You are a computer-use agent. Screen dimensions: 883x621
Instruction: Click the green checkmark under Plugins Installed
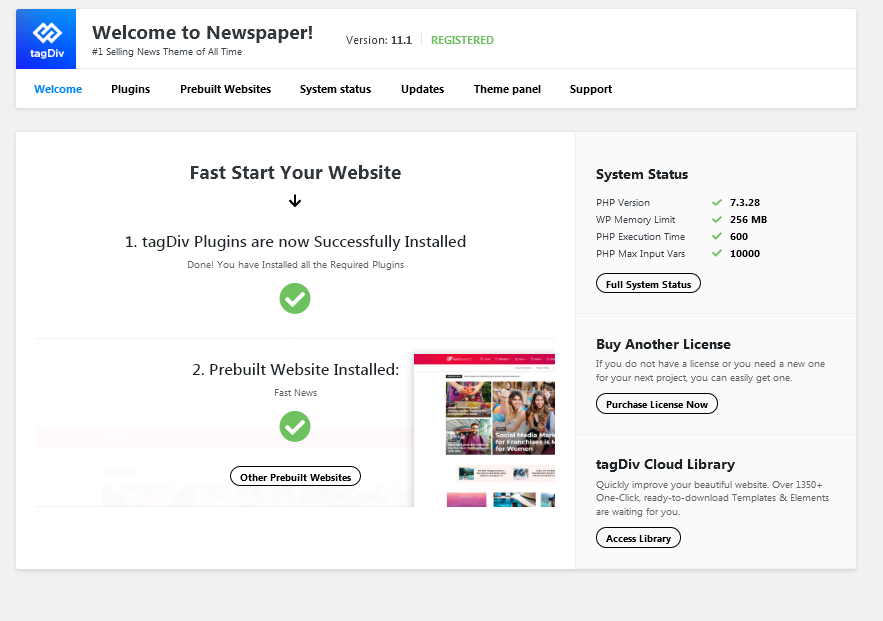[x=295, y=298]
